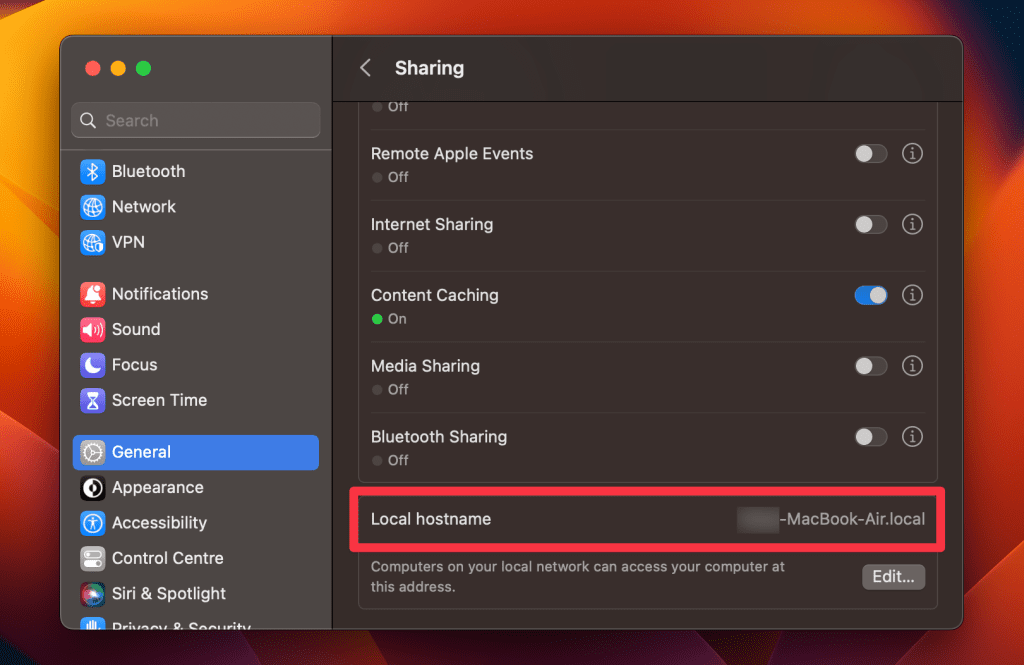1024x665 pixels.
Task: Click the Bluetooth icon in sidebar
Action: 93,172
